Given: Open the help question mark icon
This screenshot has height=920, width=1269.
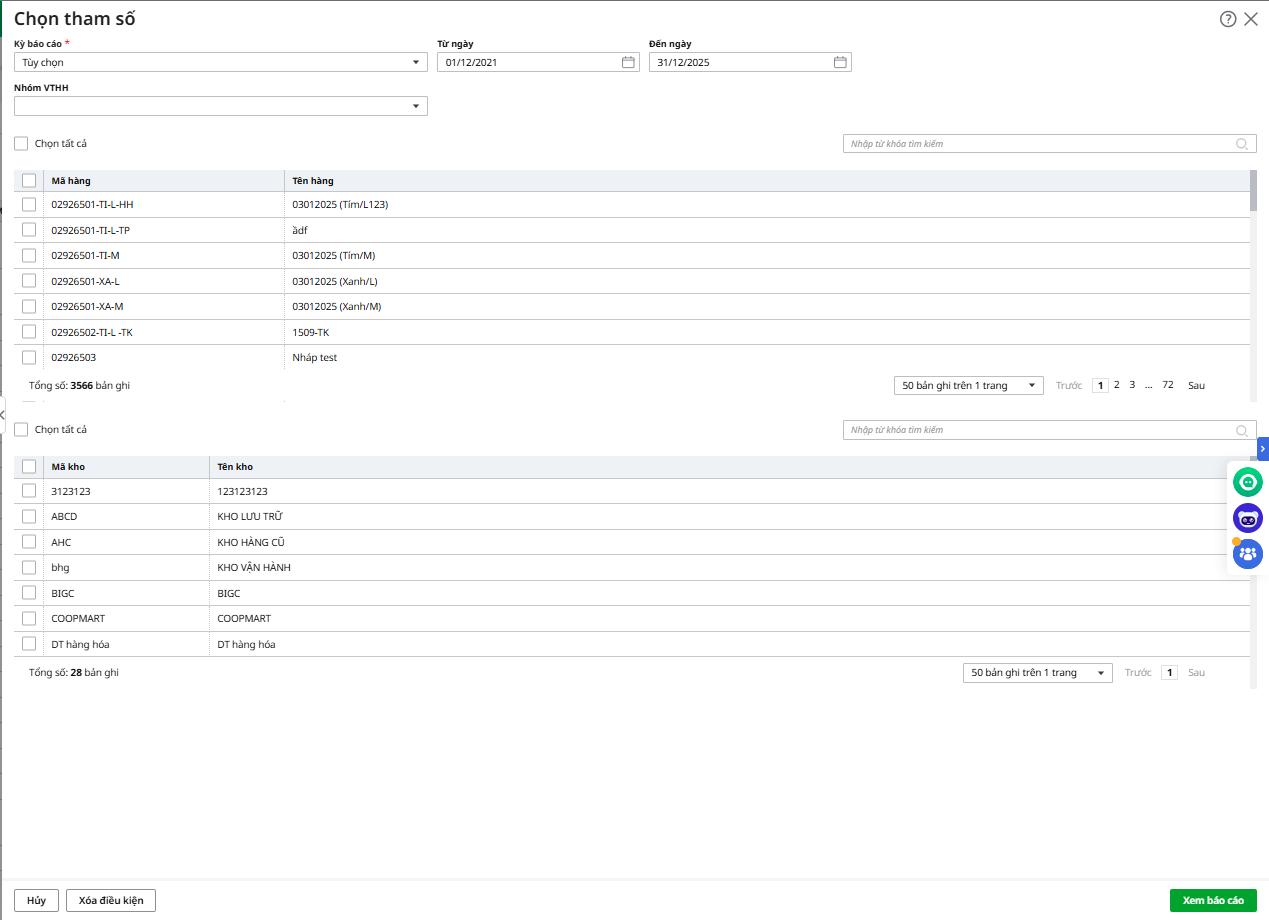Looking at the screenshot, I should tap(1228, 19).
